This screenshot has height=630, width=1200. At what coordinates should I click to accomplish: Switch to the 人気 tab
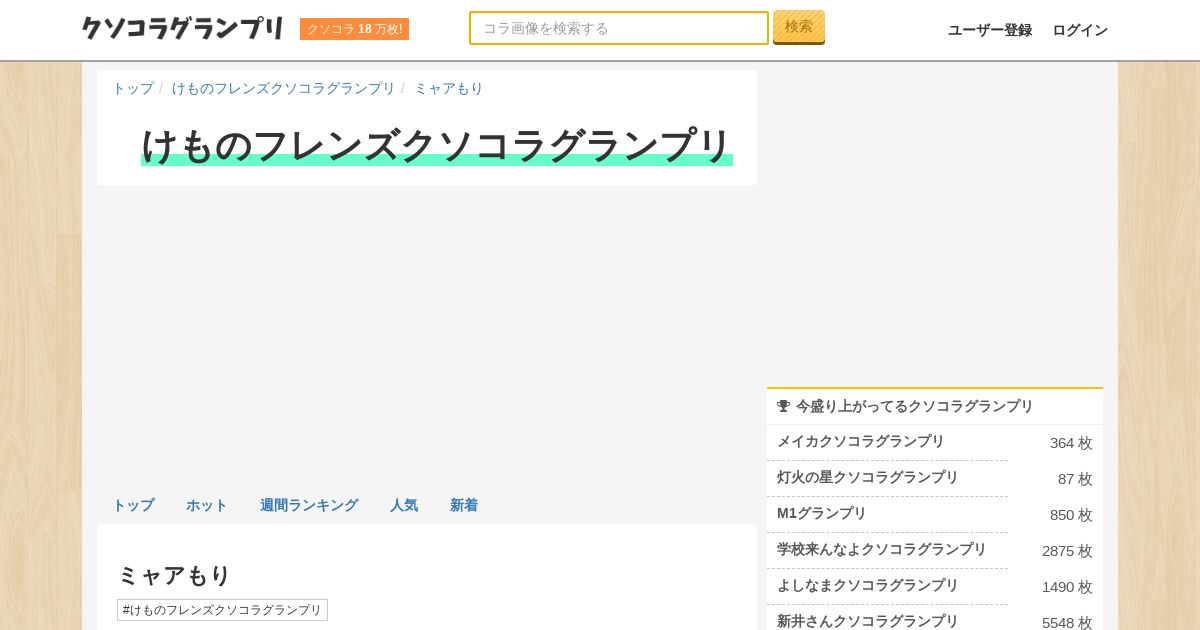404,505
